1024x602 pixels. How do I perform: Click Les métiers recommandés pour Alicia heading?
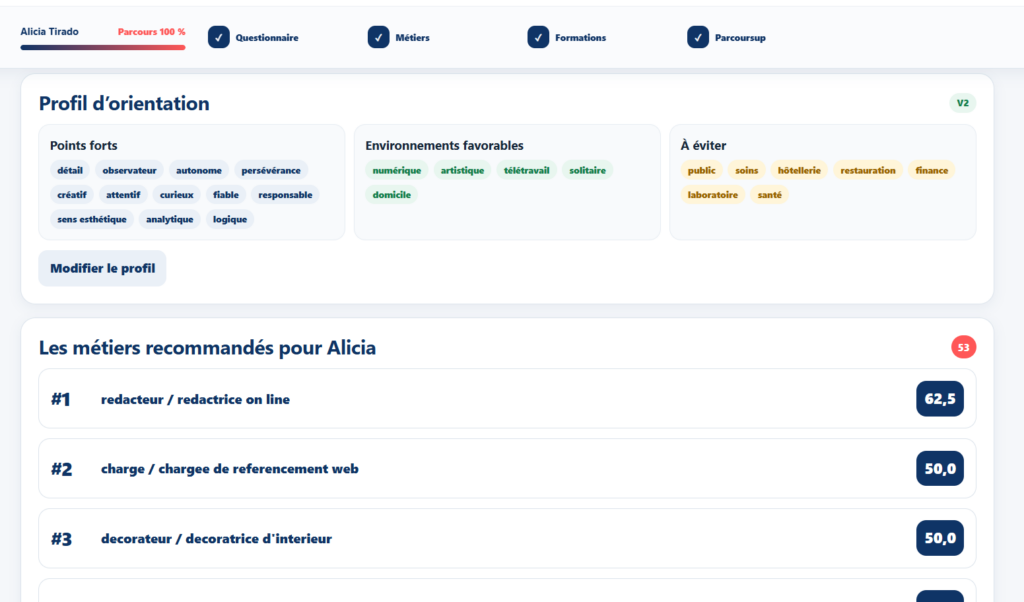tap(207, 347)
